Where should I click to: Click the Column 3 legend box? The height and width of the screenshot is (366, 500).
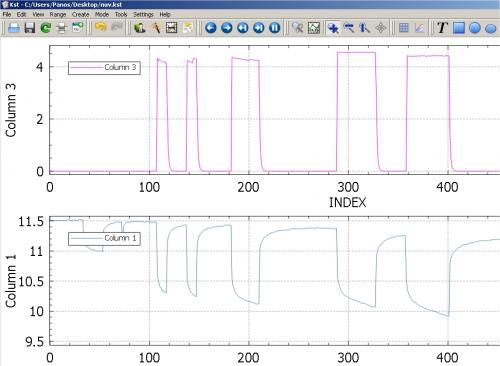[x=104, y=68]
